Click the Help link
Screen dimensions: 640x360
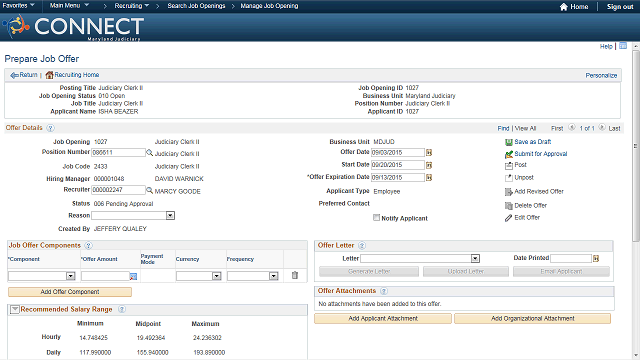coord(606,47)
